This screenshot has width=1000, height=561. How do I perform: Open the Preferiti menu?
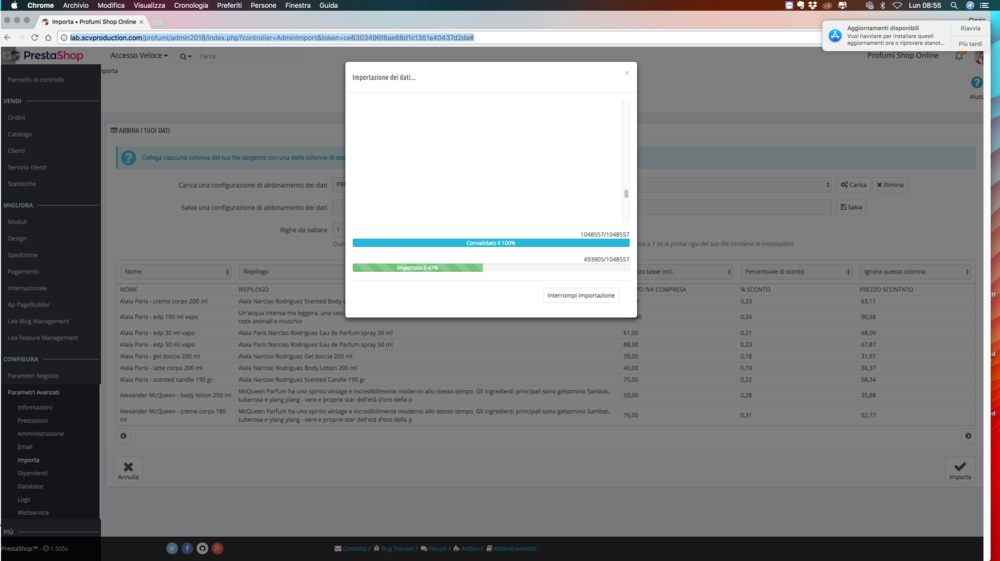tap(229, 5)
